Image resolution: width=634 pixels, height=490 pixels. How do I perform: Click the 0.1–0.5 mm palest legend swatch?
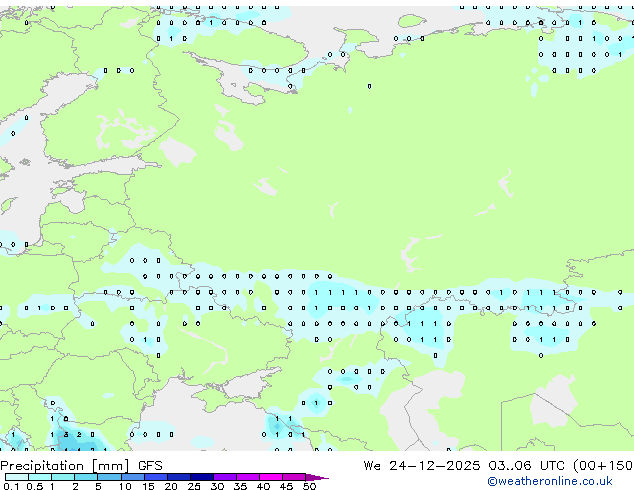[17, 477]
